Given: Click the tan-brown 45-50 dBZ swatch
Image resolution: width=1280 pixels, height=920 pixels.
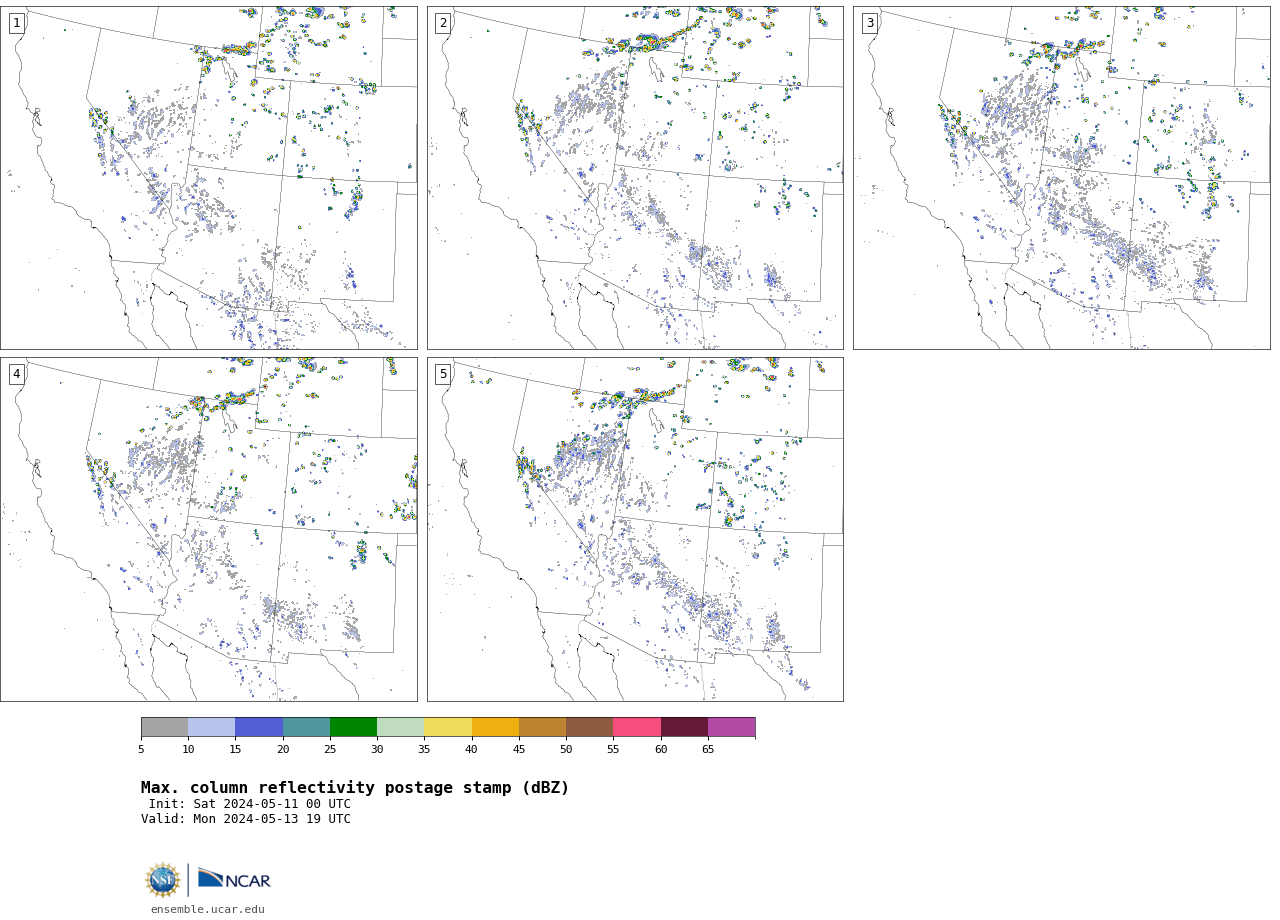Looking at the screenshot, I should [542, 727].
